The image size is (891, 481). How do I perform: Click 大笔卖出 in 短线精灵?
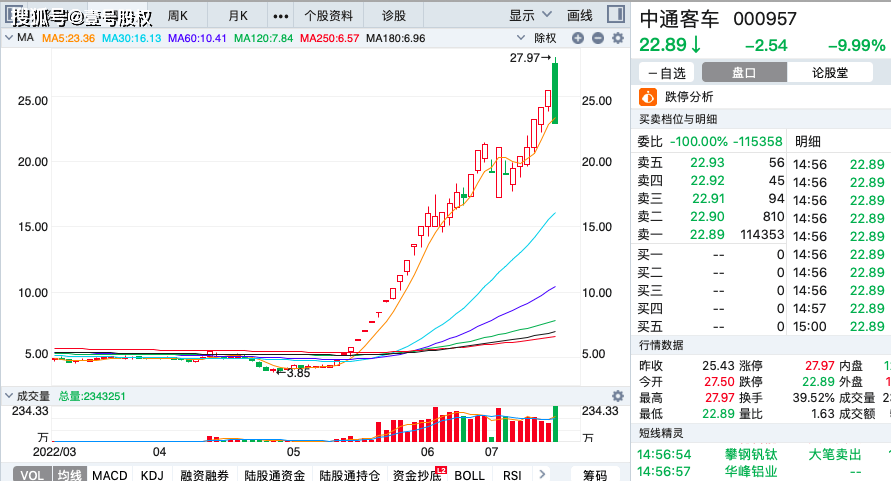point(835,454)
